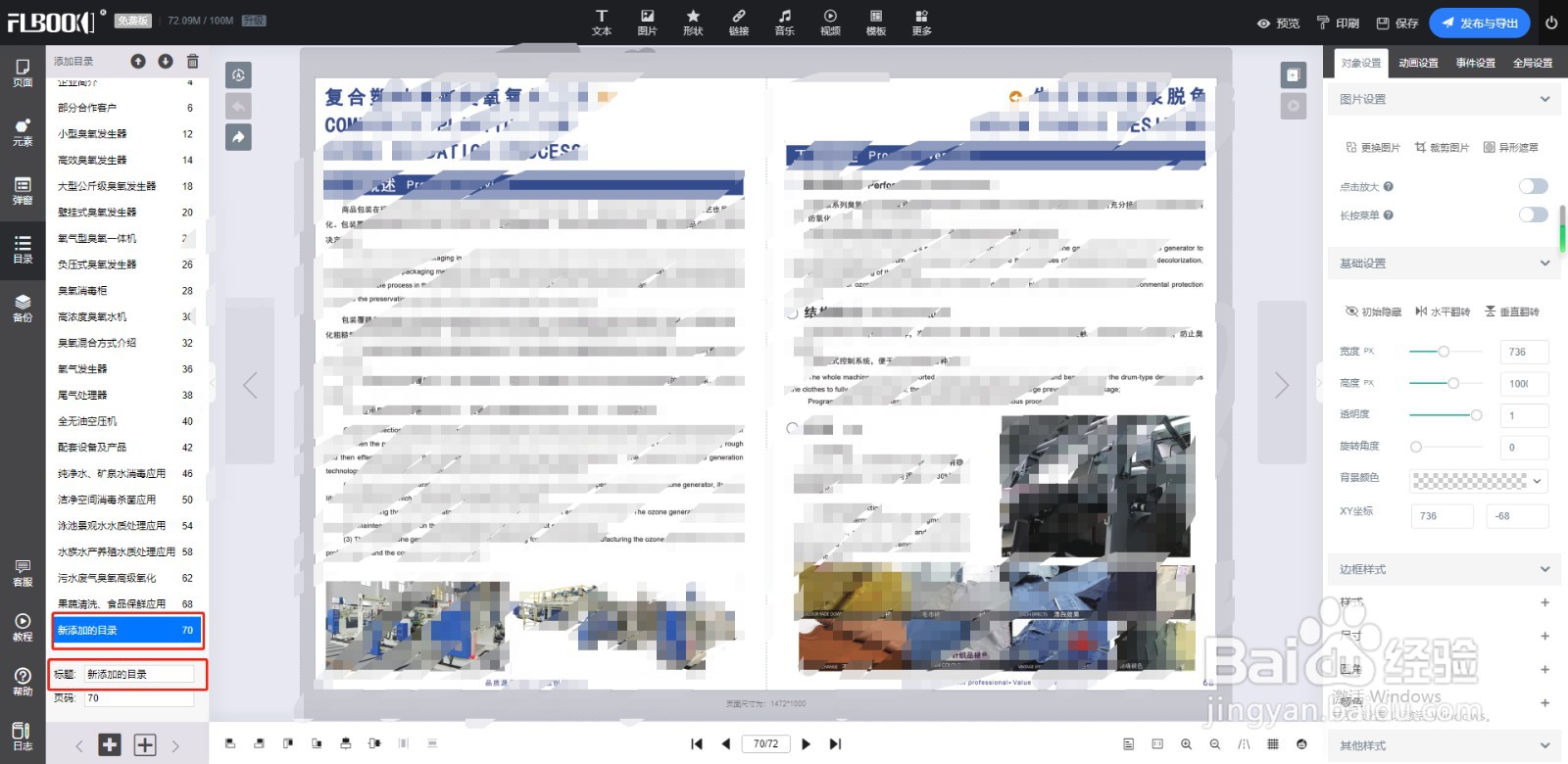Collapse the 图片设置 section
This screenshot has height=764, width=1568.
[1544, 99]
